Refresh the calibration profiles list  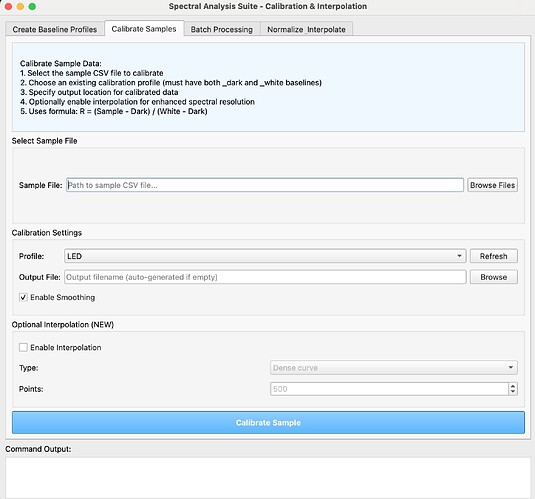tap(493, 256)
